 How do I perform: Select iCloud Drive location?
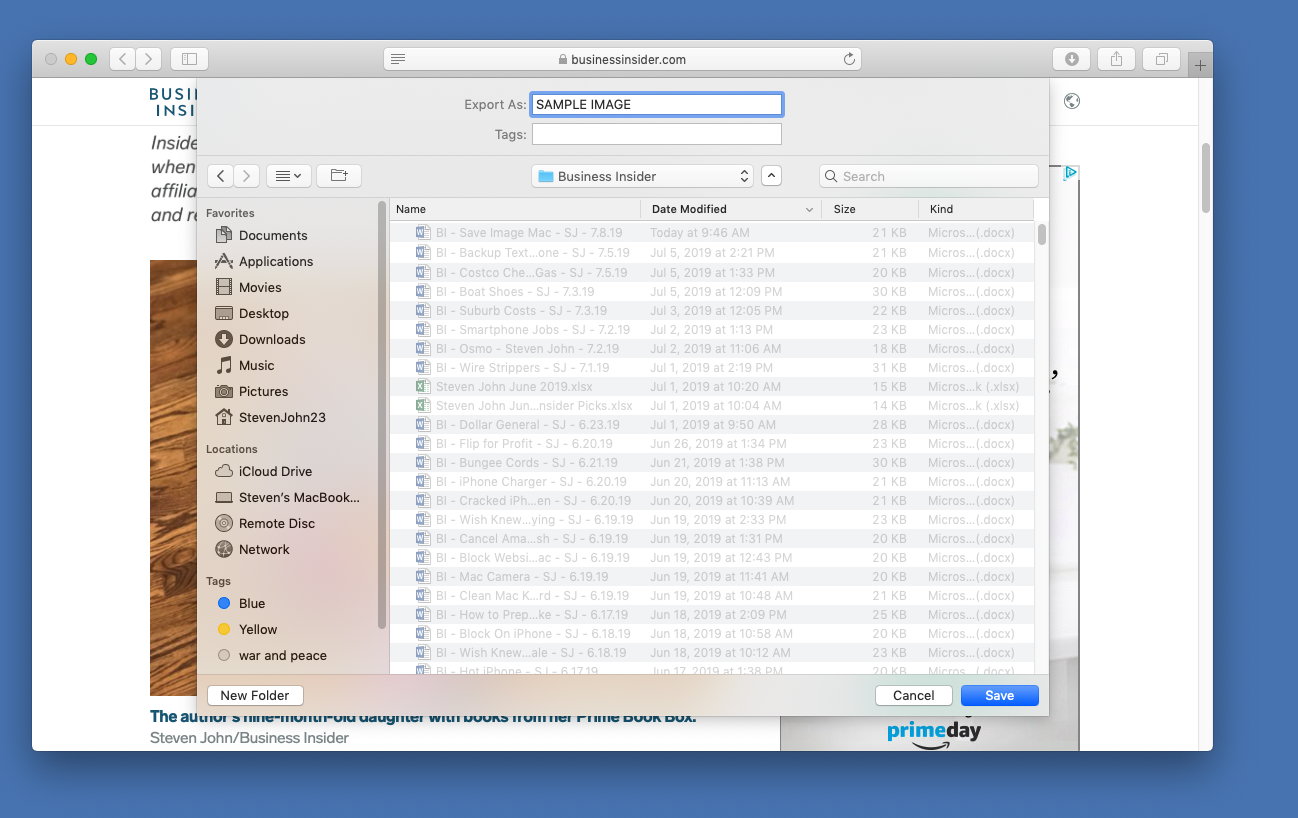(x=274, y=471)
